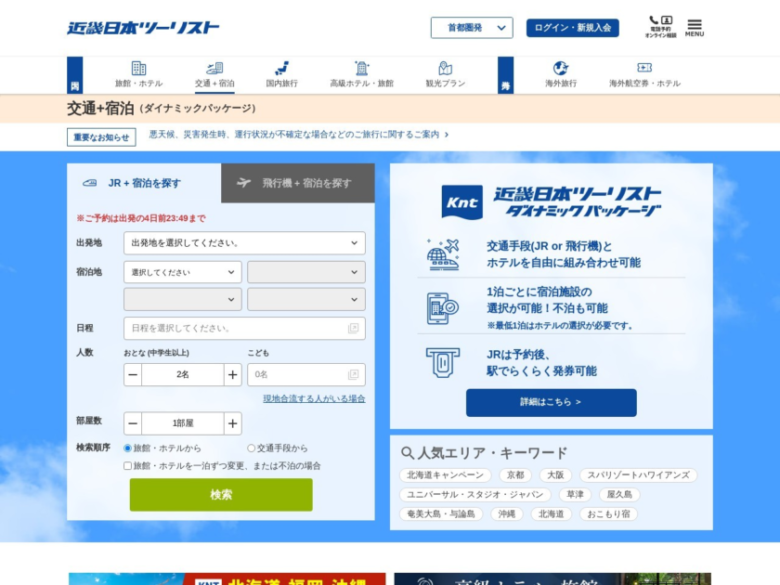This screenshot has width=780, height=585.
Task: Click the globe, plane and train transport icon
Action: point(443,254)
